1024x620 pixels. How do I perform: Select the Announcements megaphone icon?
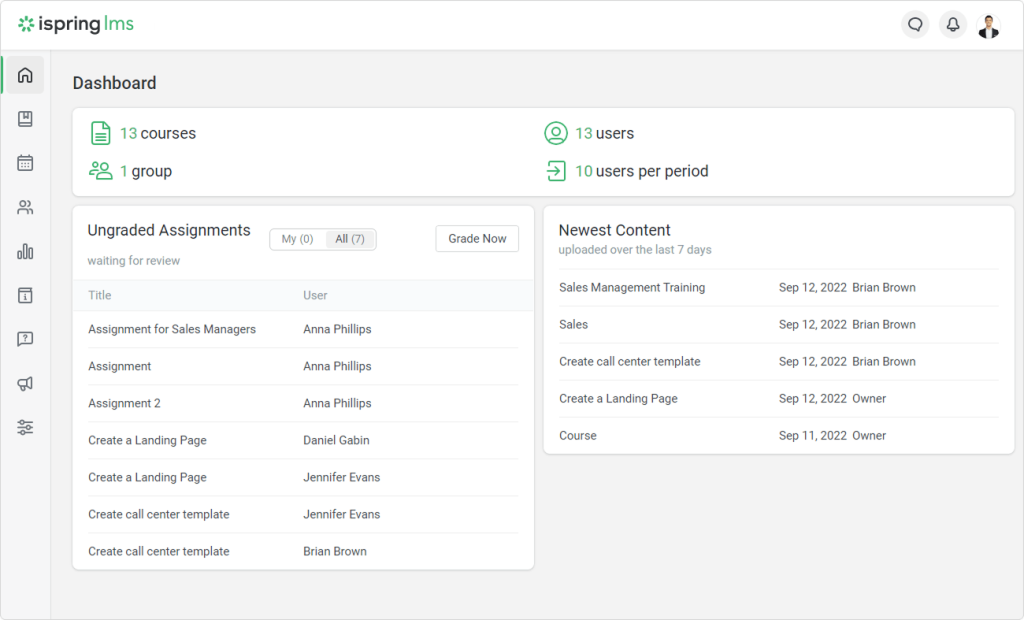pyautogui.click(x=23, y=383)
